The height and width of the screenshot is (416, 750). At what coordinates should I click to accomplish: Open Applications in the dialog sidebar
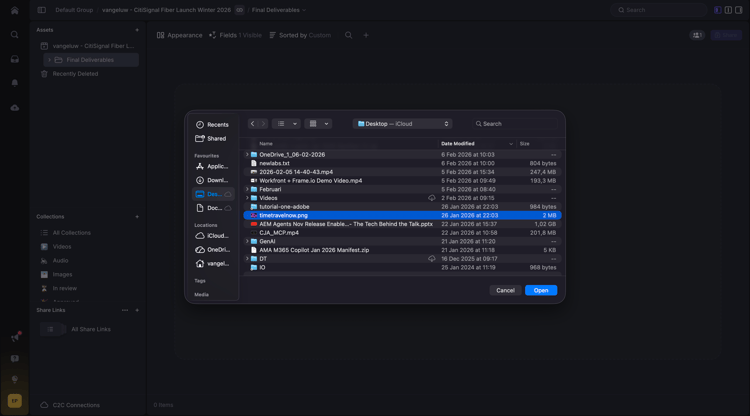coord(212,166)
